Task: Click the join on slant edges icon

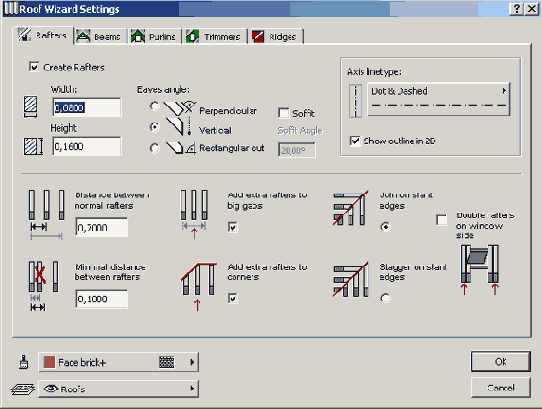Action: (x=350, y=208)
